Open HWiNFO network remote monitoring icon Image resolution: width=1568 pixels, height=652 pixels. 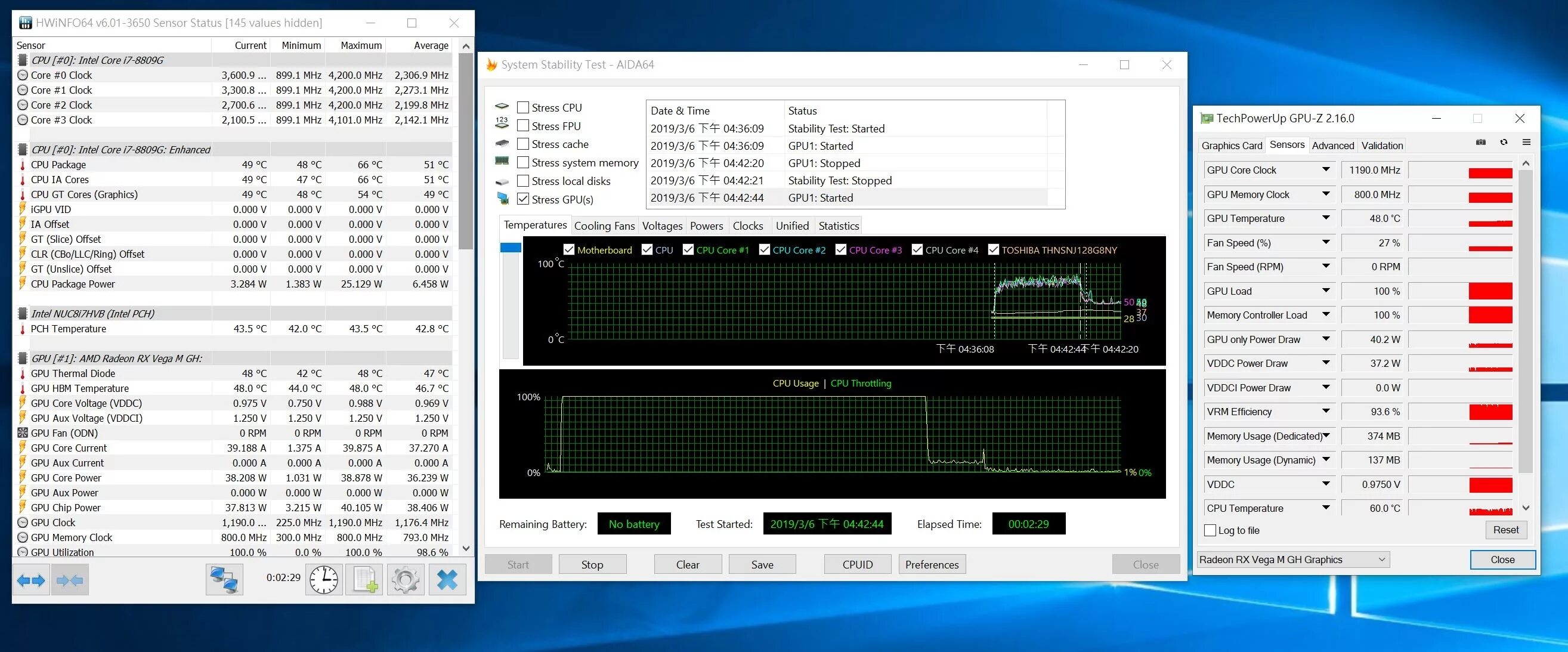click(224, 580)
